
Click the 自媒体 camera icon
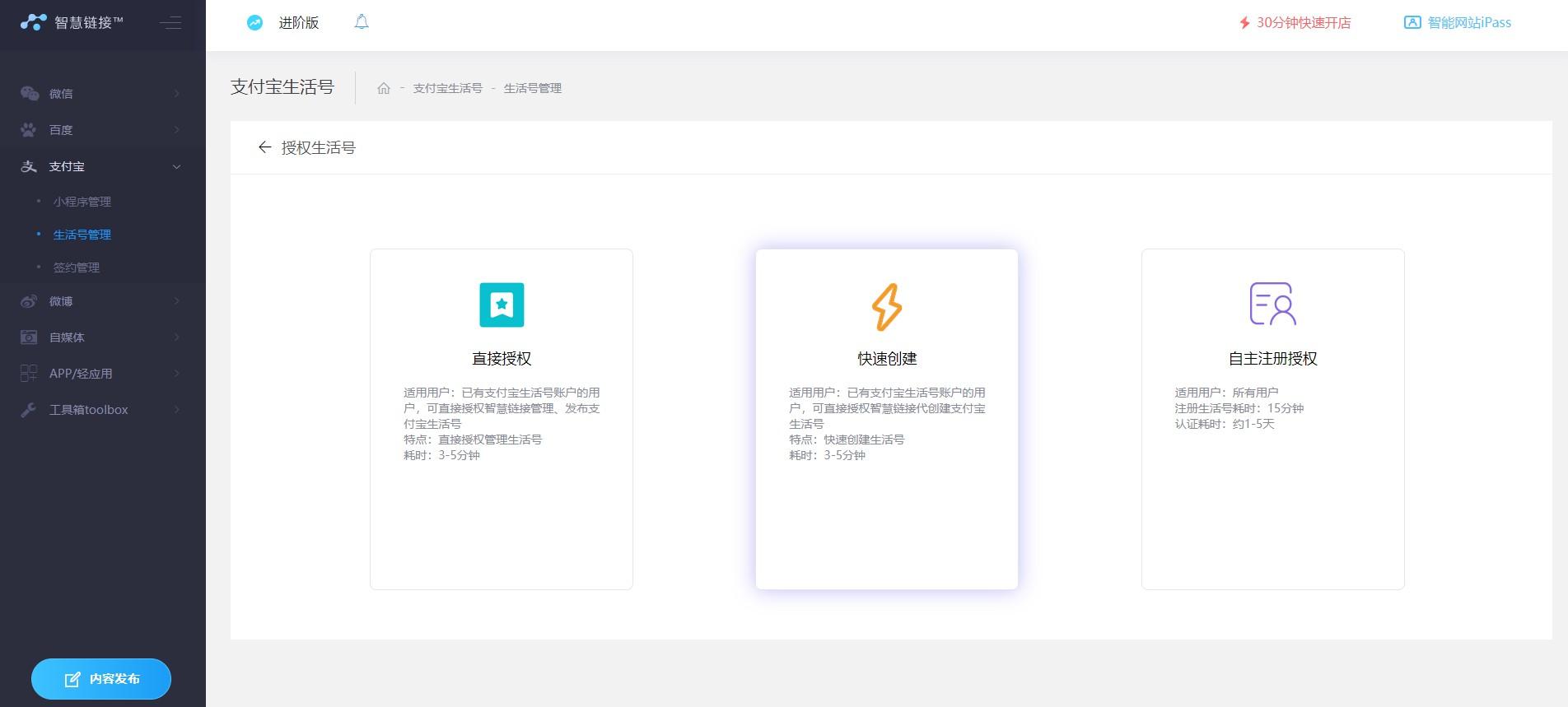point(29,337)
